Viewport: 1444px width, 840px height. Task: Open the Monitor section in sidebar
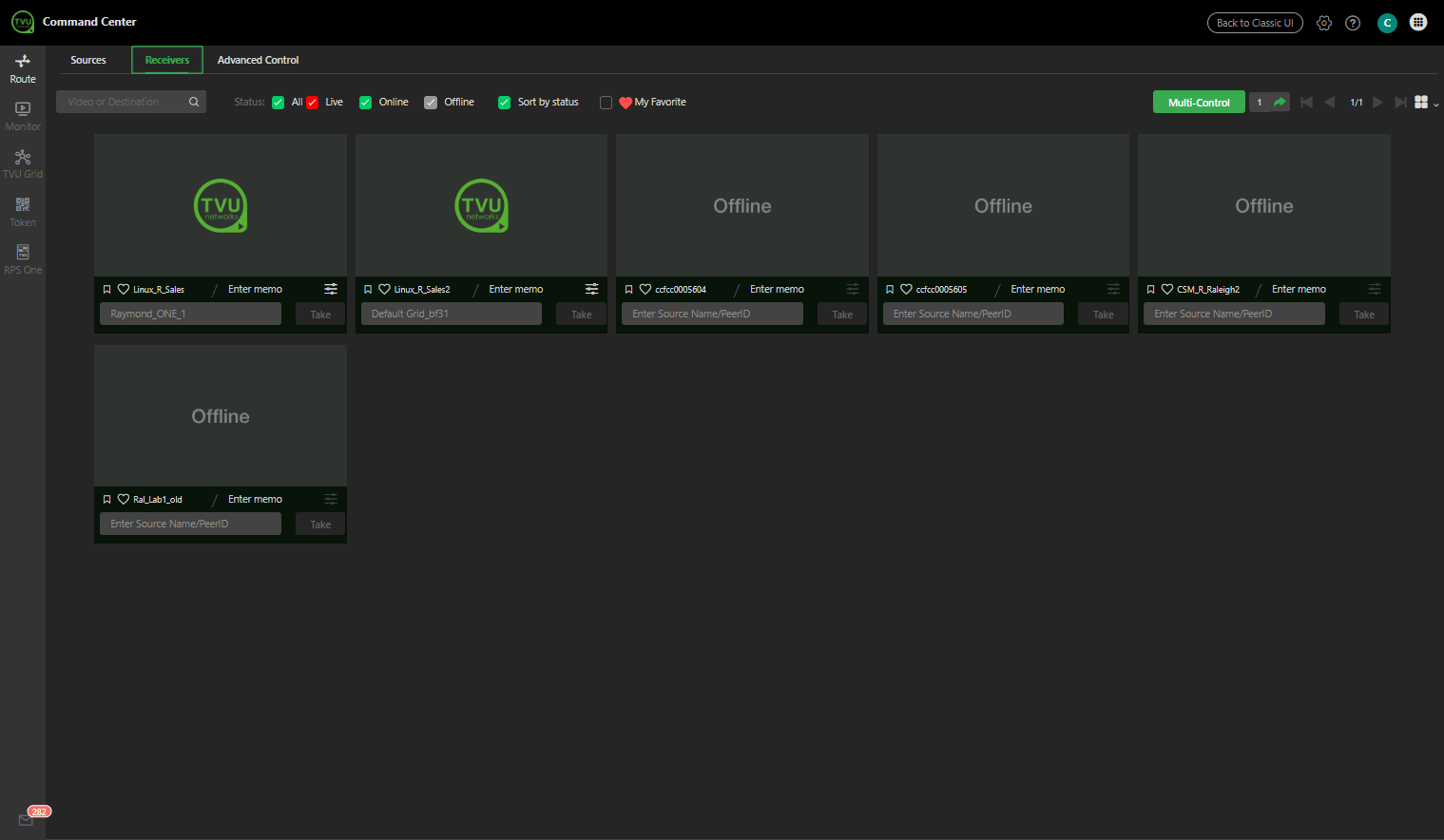pos(23,116)
